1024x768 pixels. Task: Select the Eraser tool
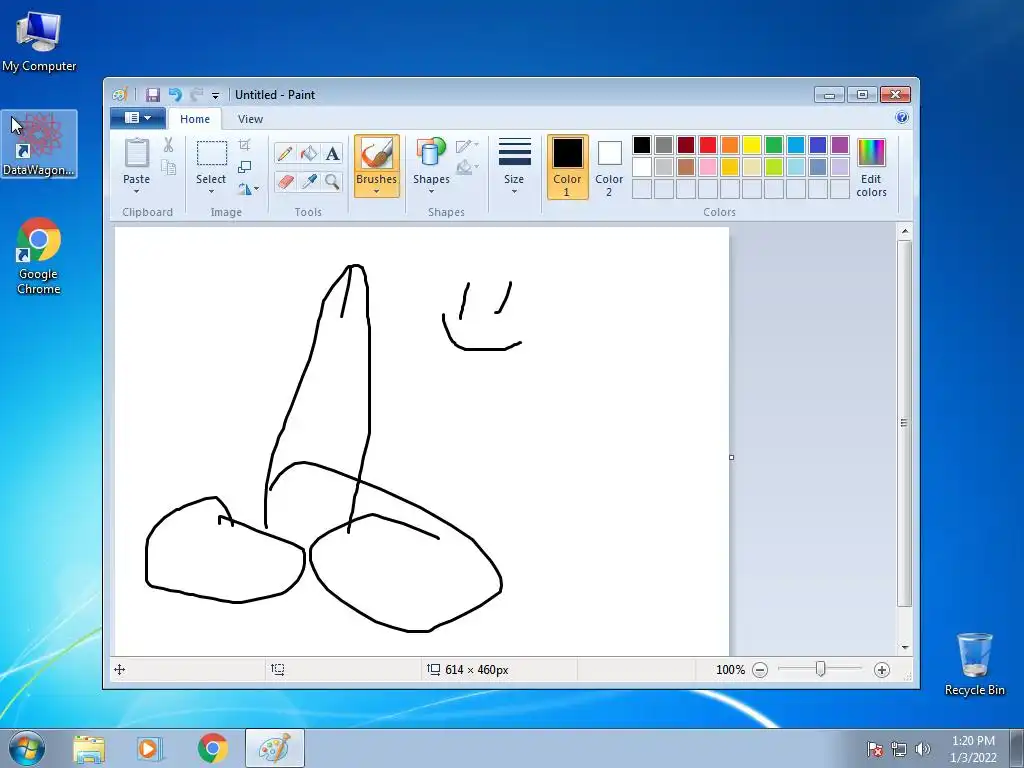coord(285,181)
